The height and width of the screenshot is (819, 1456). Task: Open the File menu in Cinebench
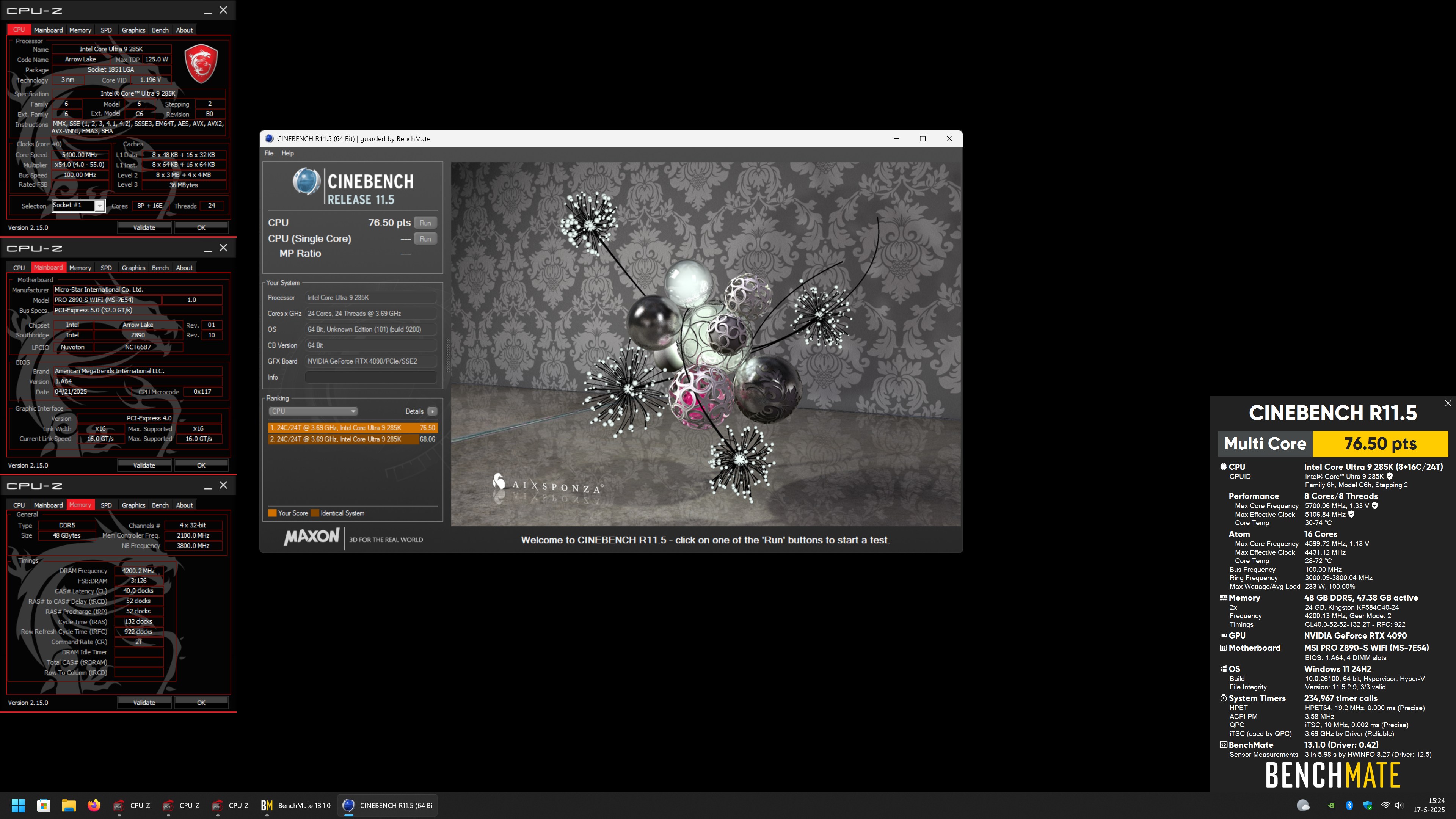click(x=269, y=153)
